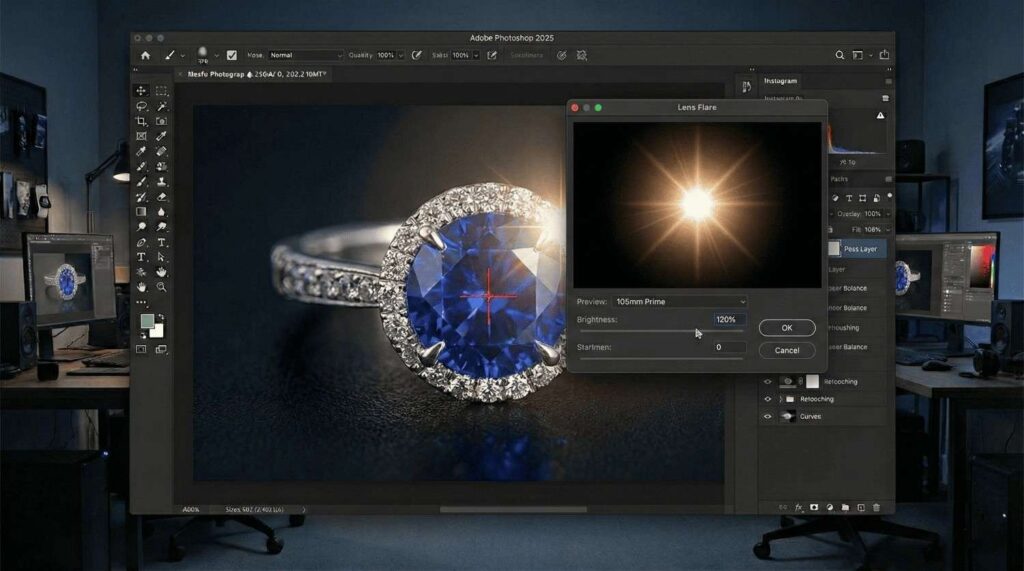Swap foreground and background colors

(x=161, y=317)
